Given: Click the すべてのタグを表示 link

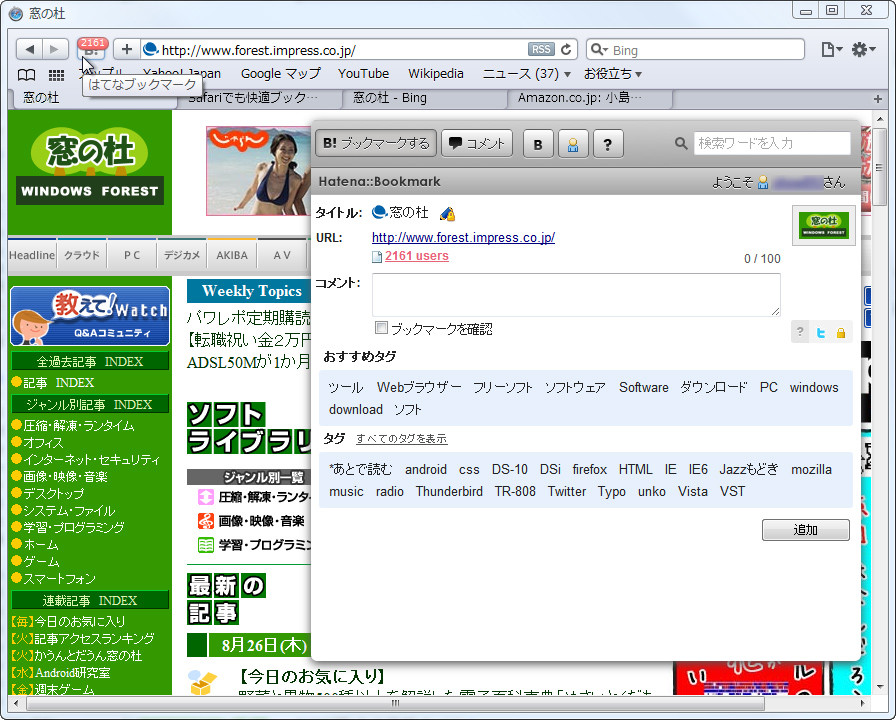Looking at the screenshot, I should click(402, 439).
